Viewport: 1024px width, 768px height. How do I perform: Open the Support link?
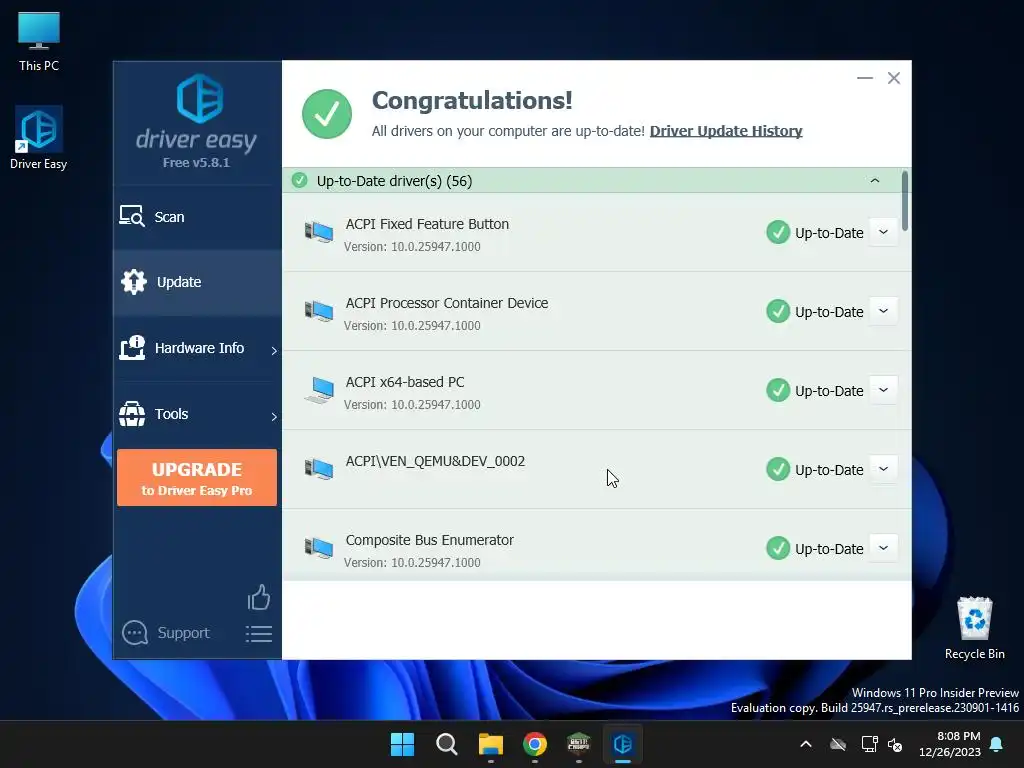[184, 633]
